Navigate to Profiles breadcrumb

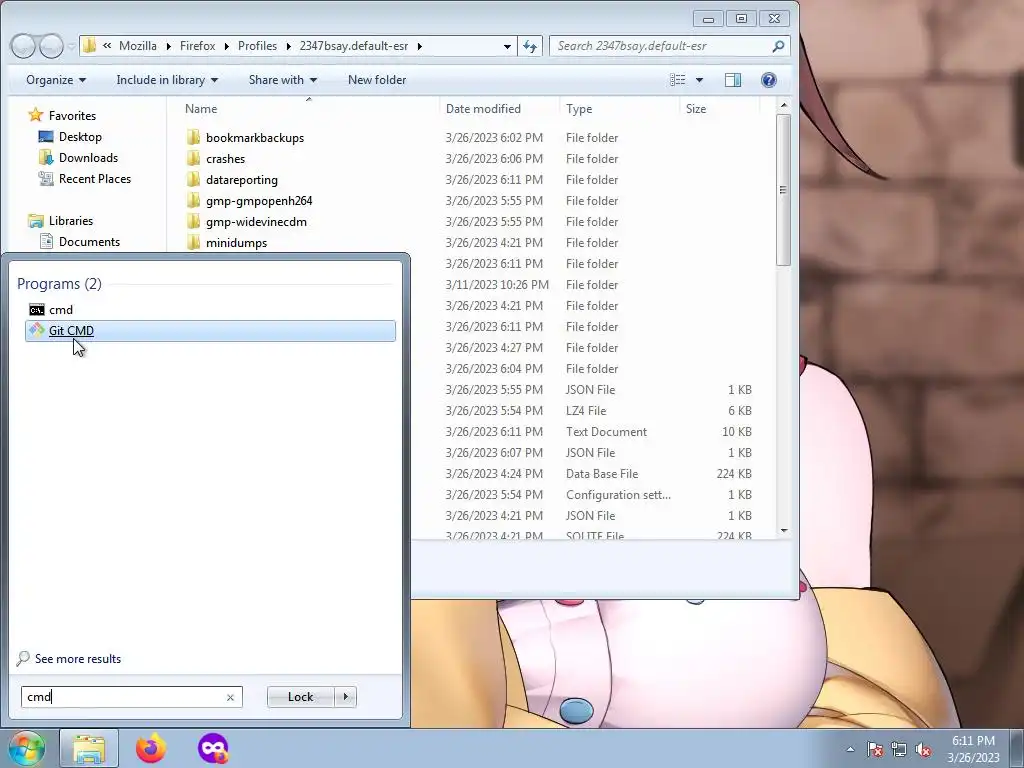click(257, 46)
